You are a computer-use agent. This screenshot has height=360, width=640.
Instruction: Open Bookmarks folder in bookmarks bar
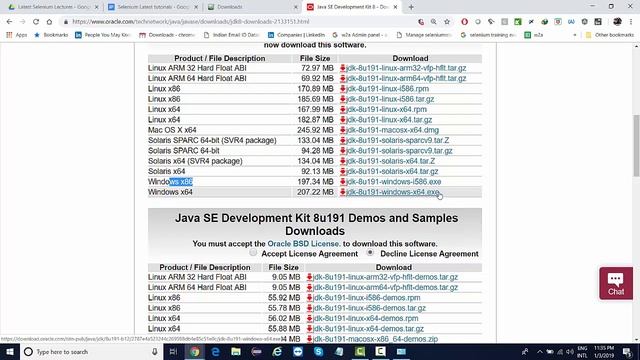pos(51,35)
